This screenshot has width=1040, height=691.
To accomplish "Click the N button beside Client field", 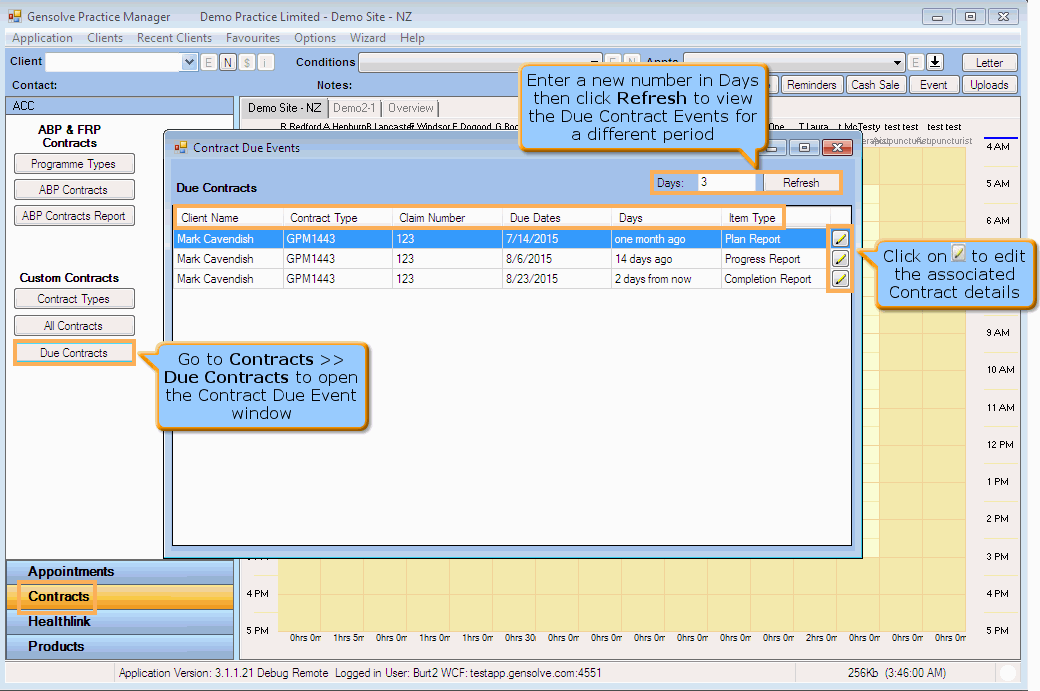I will [228, 62].
